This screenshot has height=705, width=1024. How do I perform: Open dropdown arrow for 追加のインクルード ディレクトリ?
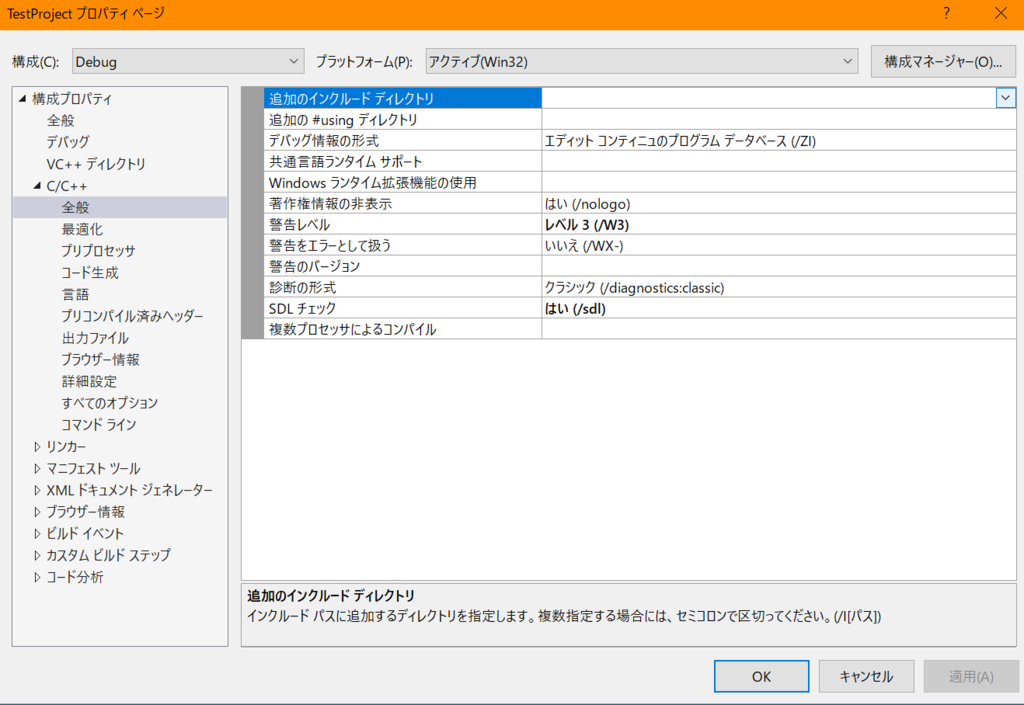1006,99
